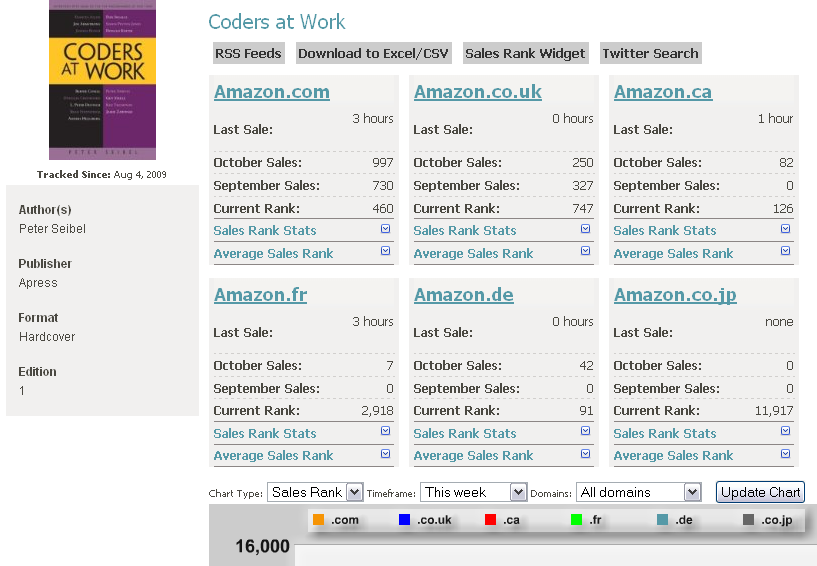
Task: Open the Chart Type Sales Rank dropdown
Action: pyautogui.click(x=315, y=492)
